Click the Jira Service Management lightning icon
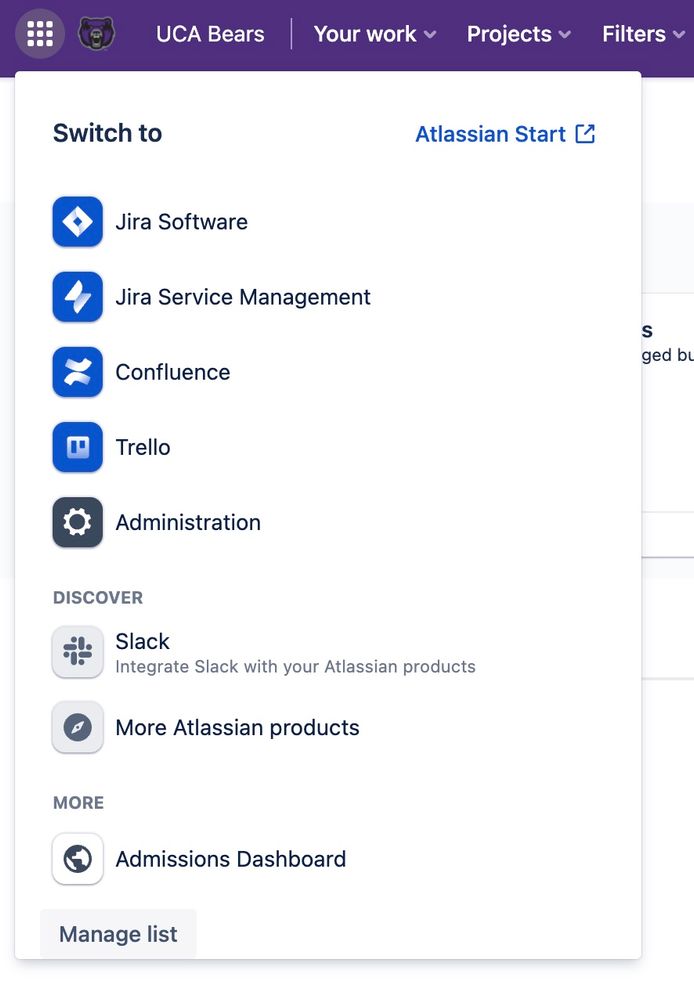The height and width of the screenshot is (999, 694). click(x=78, y=297)
